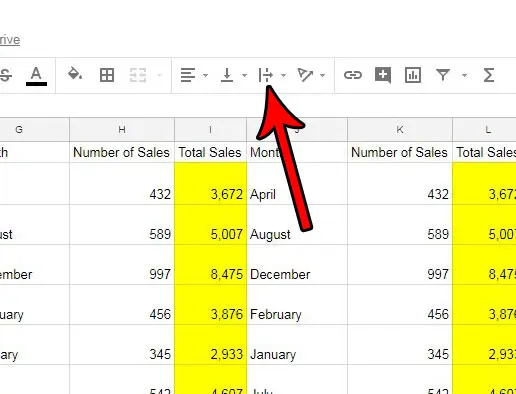Select the 345 cell in column H
Screen dimensions: 516x394
click(122, 345)
